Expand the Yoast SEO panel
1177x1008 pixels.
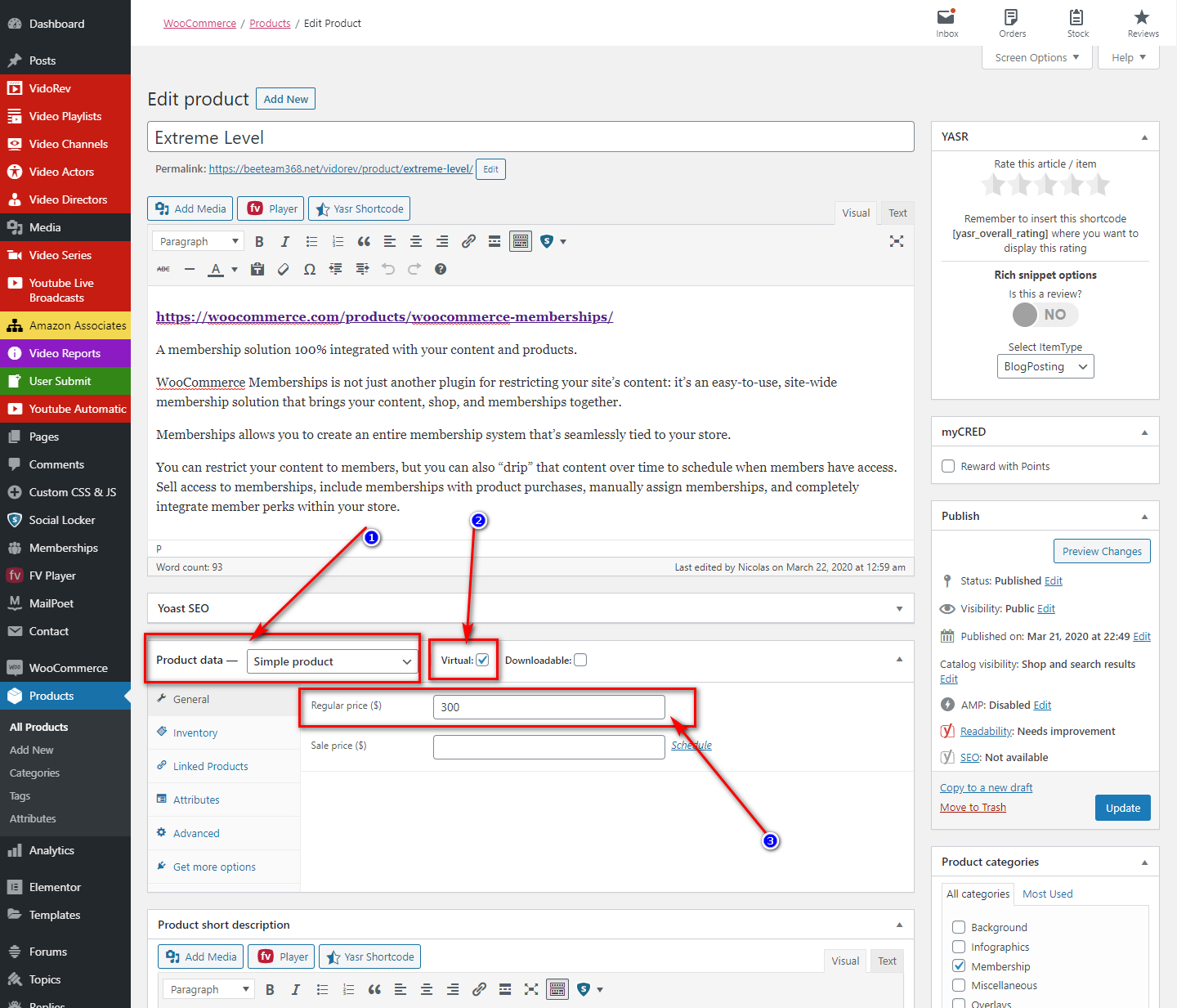pyautogui.click(x=899, y=608)
